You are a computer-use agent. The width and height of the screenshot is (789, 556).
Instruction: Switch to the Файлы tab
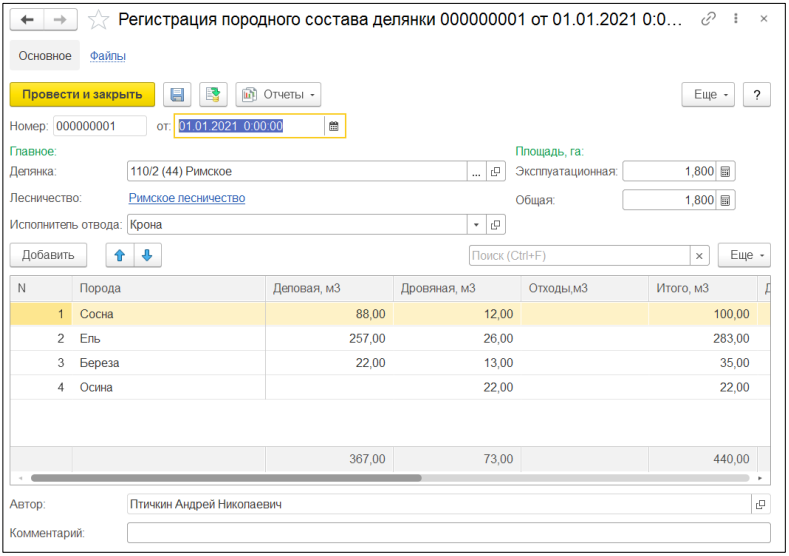(108, 56)
